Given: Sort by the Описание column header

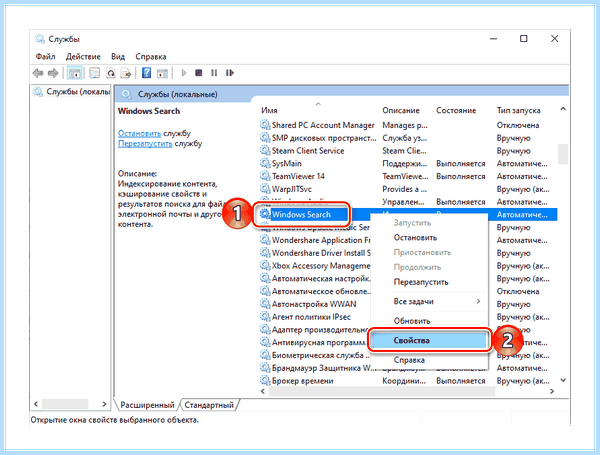Looking at the screenshot, I should (x=401, y=111).
